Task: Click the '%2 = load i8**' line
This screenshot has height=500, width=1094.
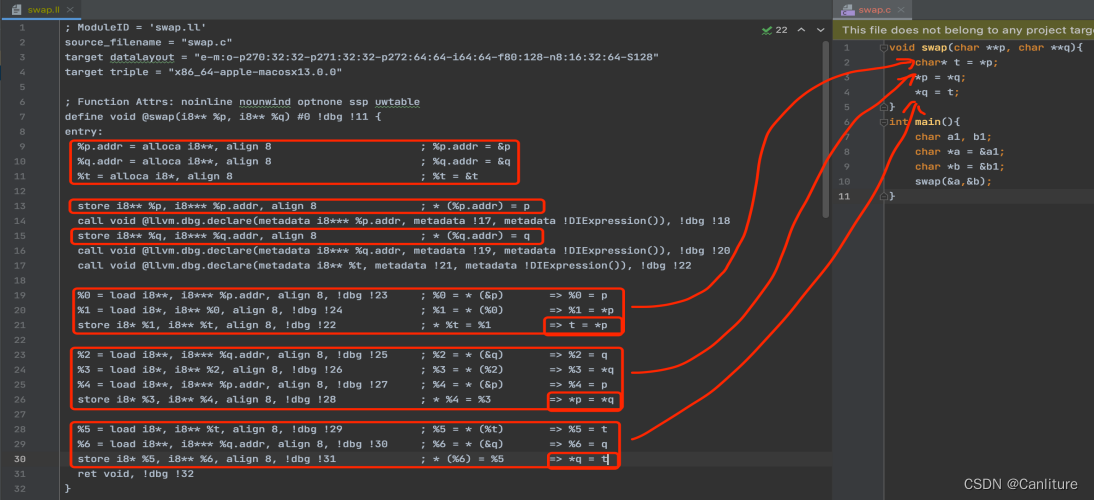Action: coord(232,354)
